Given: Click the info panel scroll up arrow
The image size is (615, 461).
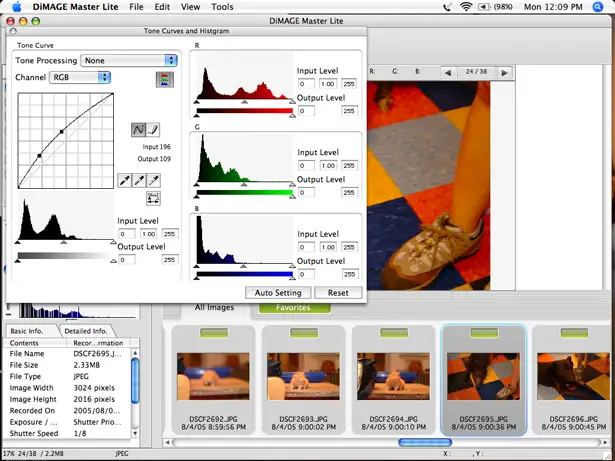Looking at the screenshot, I should tap(135, 353).
